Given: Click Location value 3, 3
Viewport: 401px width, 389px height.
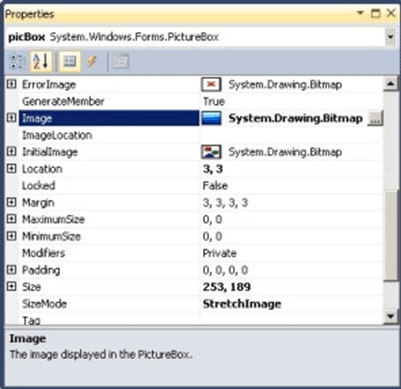Looking at the screenshot, I should [213, 169].
